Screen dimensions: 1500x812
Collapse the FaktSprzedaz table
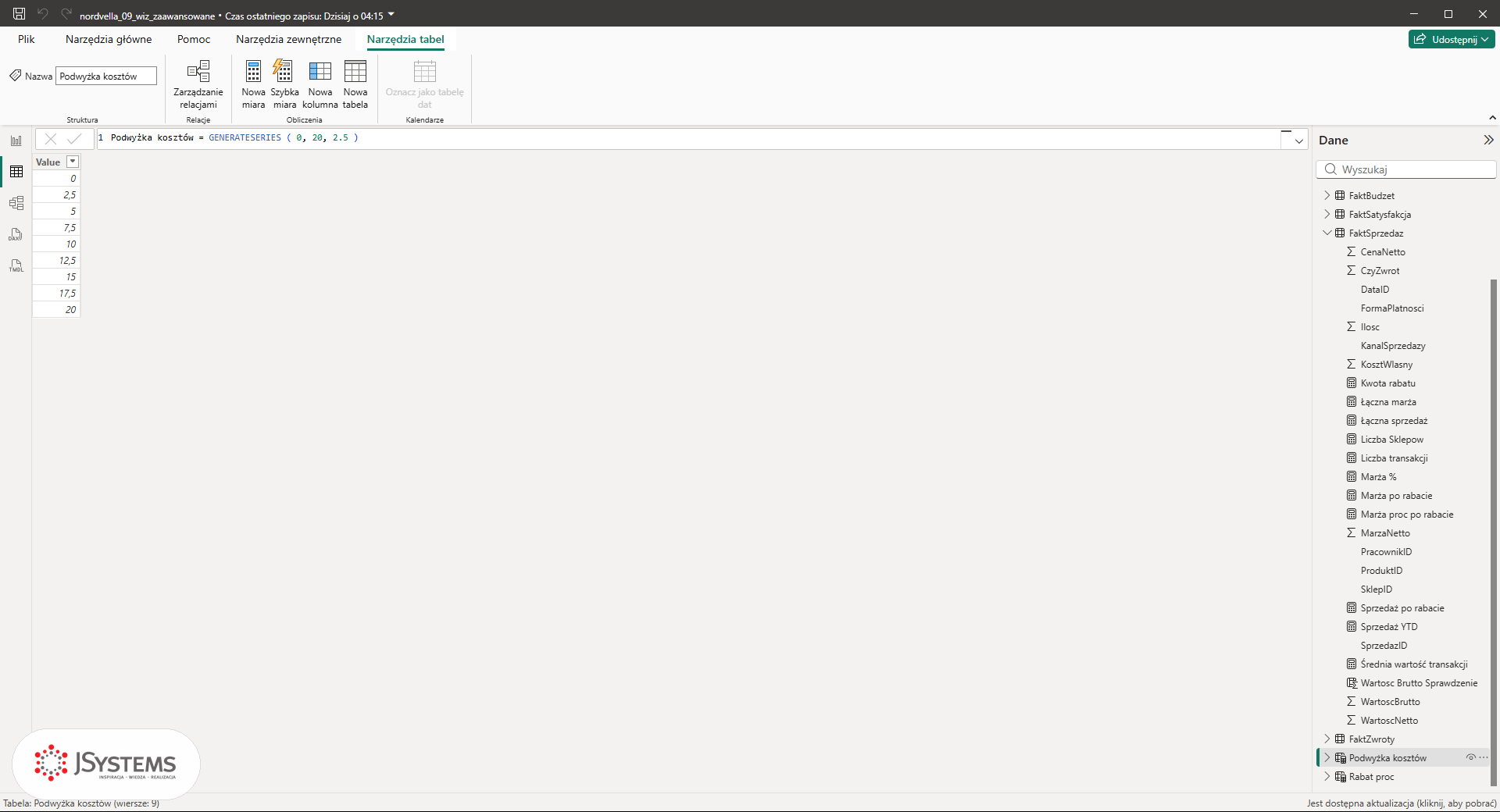1327,233
